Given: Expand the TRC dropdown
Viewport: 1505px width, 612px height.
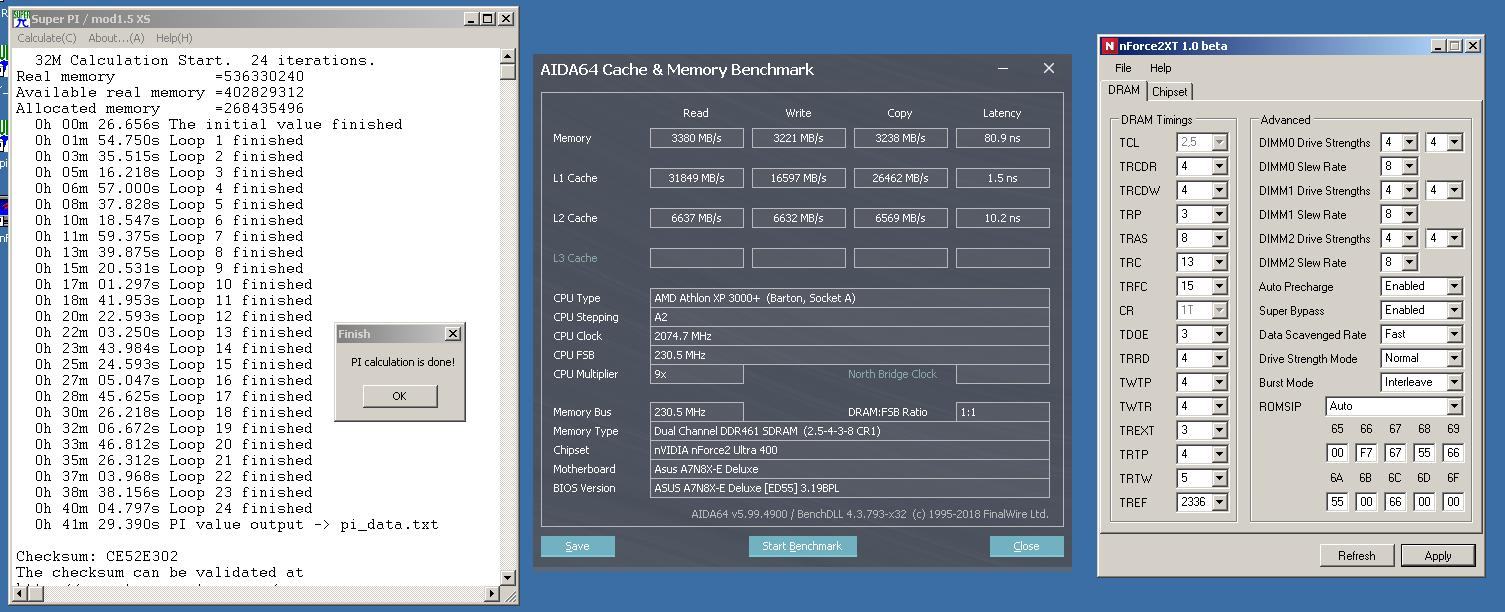Looking at the screenshot, I should (1219, 263).
